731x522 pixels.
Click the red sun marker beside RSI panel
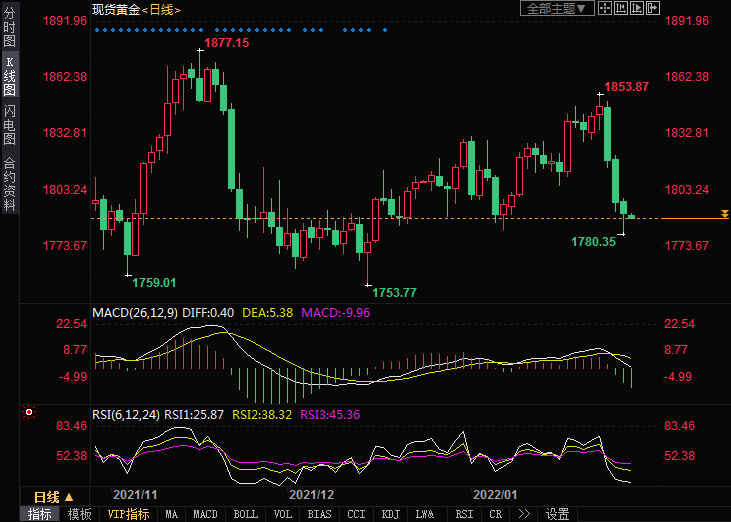pyautogui.click(x=29, y=411)
